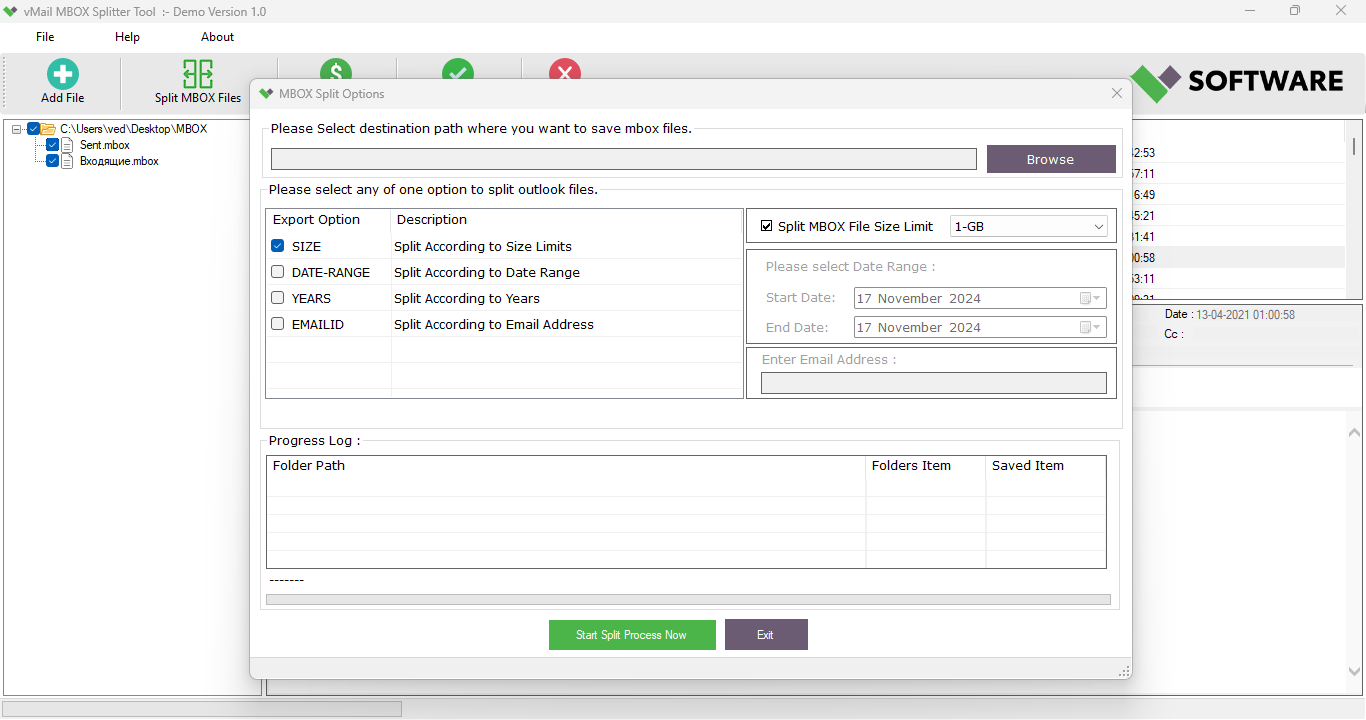This screenshot has width=1366, height=720.
Task: Click Start Split Process Now button
Action: (632, 635)
